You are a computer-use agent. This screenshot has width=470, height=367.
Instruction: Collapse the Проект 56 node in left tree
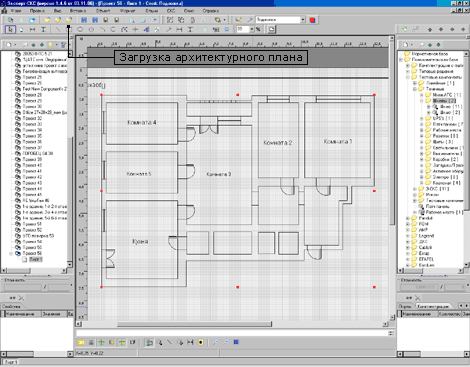pos(11,253)
